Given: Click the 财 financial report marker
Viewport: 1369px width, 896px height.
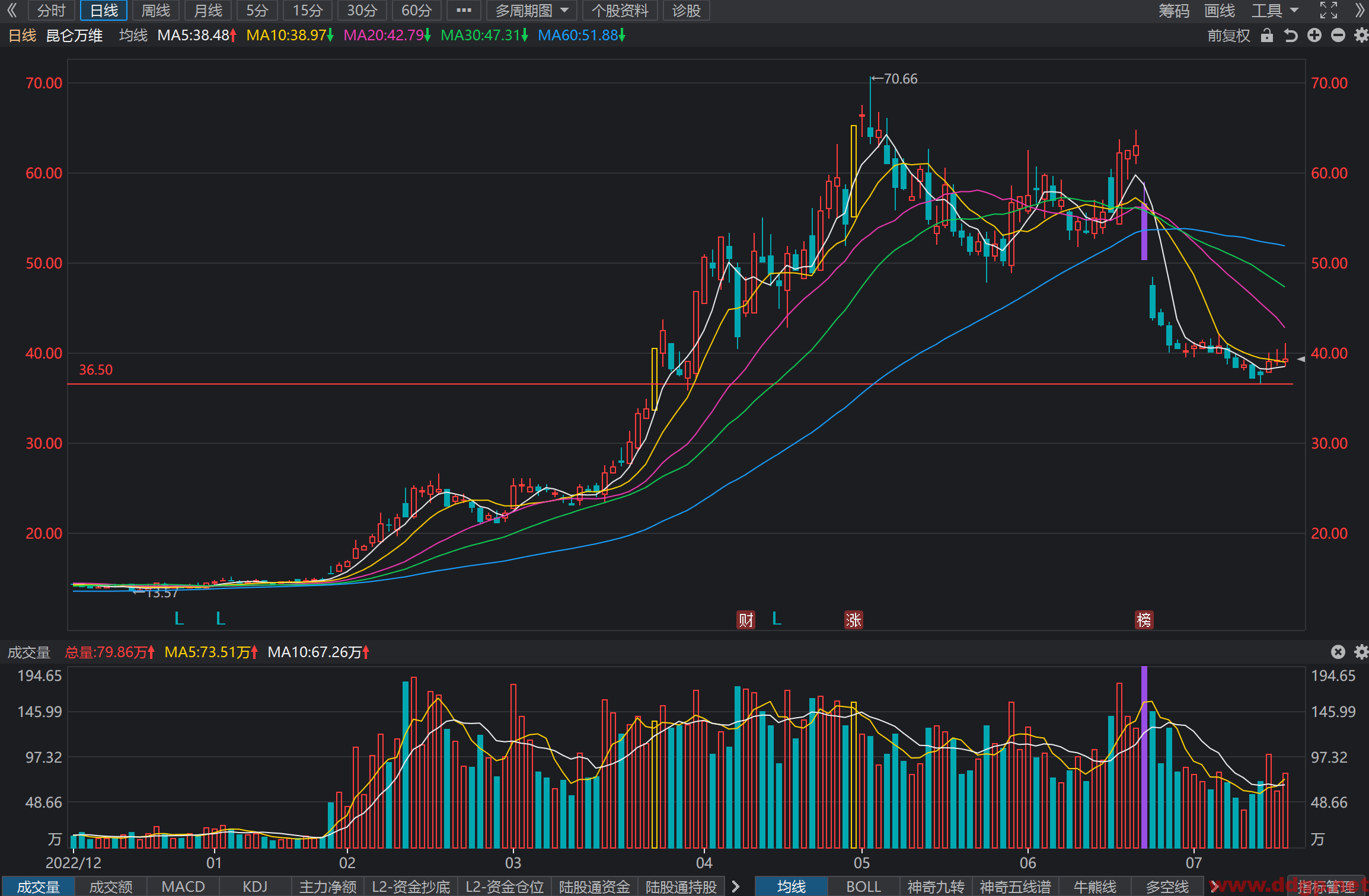Looking at the screenshot, I should (746, 620).
